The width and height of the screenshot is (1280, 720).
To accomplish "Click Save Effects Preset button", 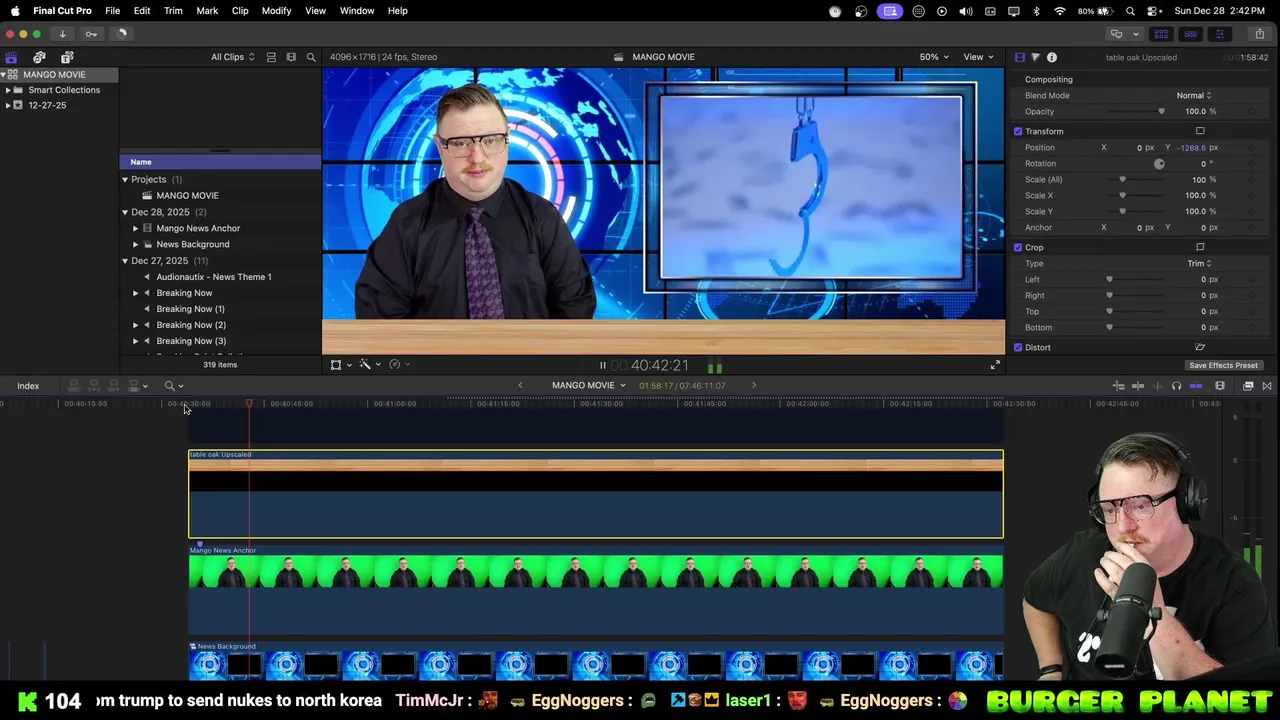I will tap(1223, 365).
